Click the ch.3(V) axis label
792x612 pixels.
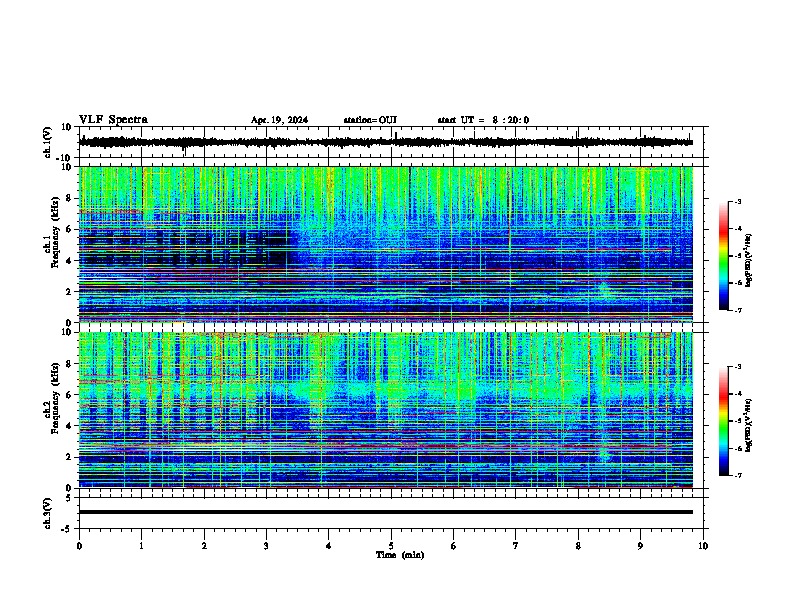[47, 513]
